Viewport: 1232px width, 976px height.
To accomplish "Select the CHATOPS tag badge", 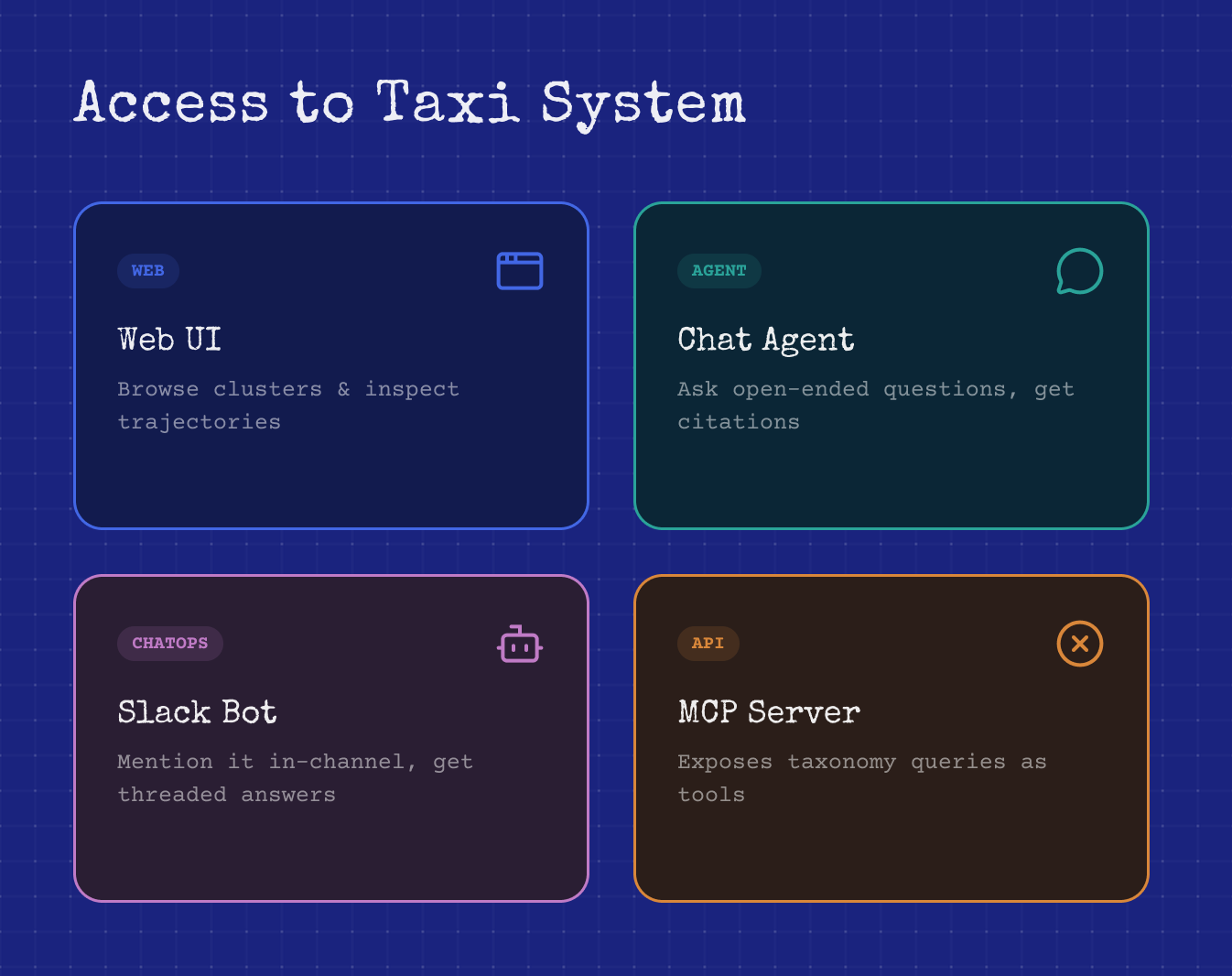I will pyautogui.click(x=170, y=644).
